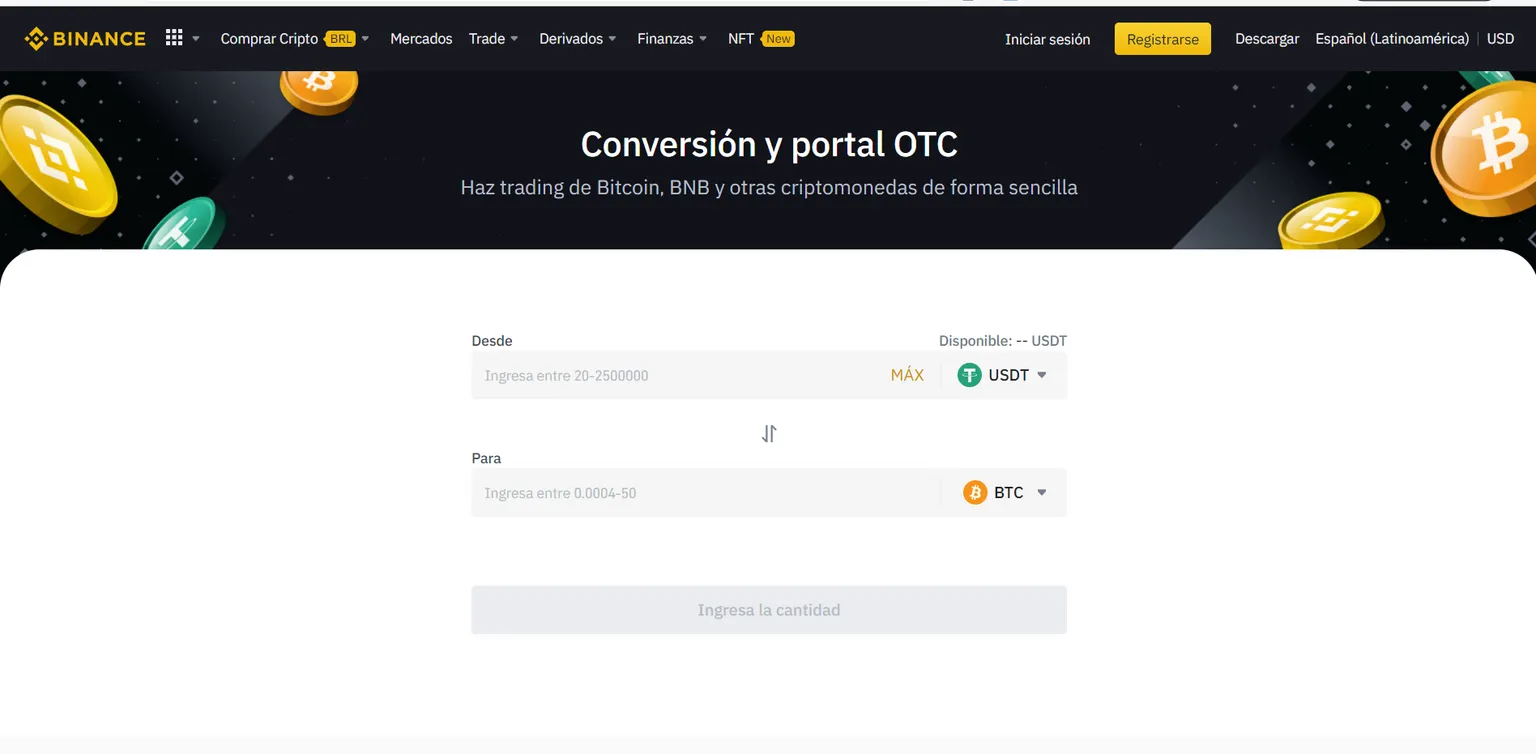Viewport: 1536px width, 754px height.
Task: Open the NFT section
Action: [741, 39]
